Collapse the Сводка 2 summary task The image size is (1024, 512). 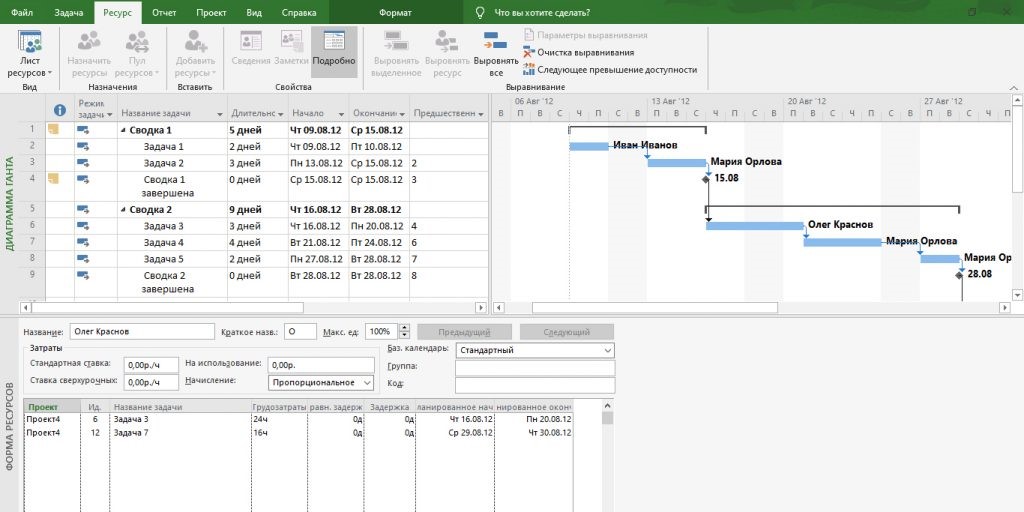123,210
